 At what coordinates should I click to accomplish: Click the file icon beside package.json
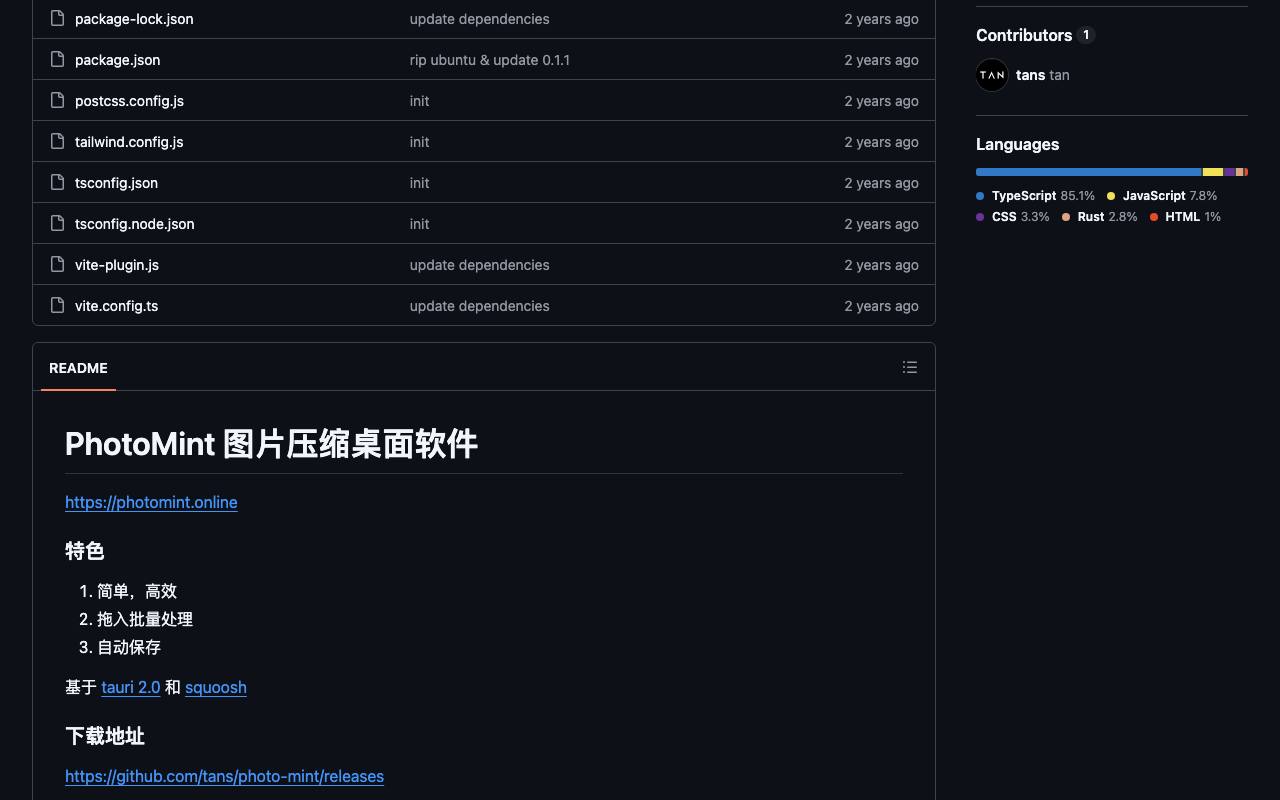point(57,59)
